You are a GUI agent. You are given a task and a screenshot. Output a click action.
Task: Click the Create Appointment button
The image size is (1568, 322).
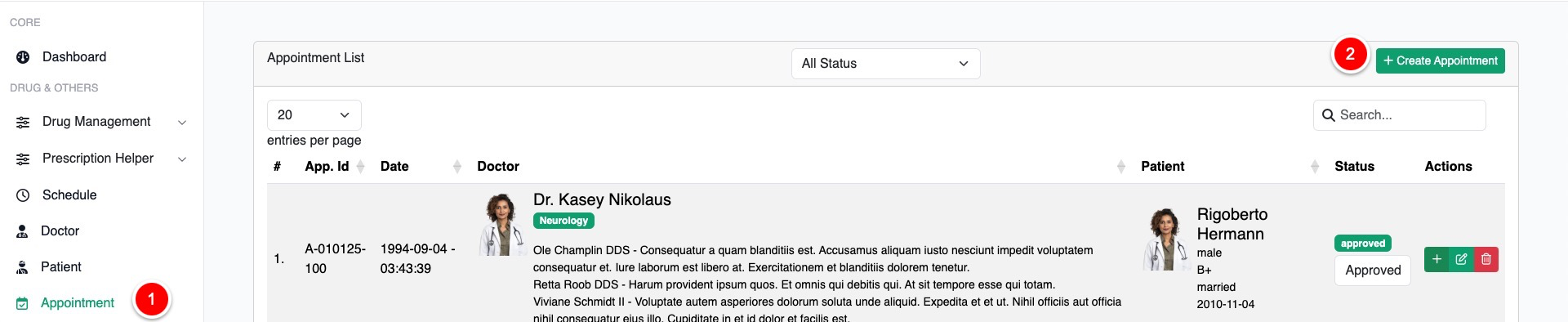tap(1440, 60)
